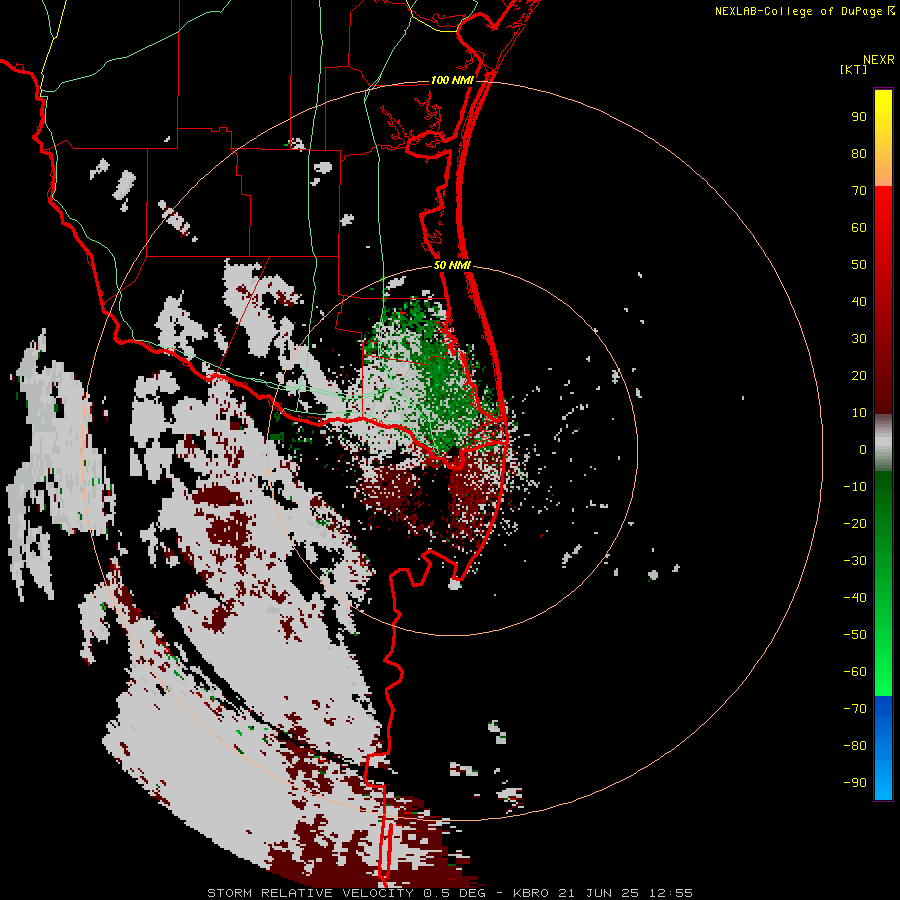
Task: Click the 20 value on the velocity scale
Action: coord(859,376)
